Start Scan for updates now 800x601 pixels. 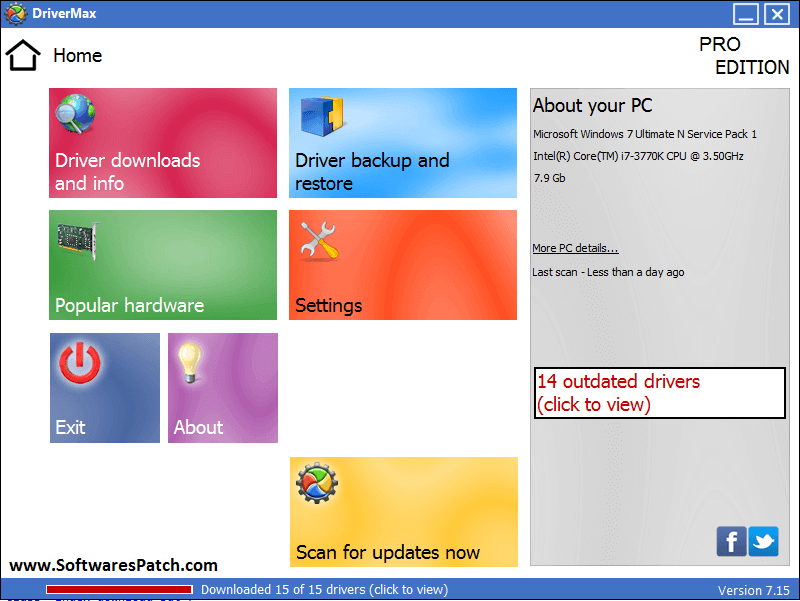point(404,512)
